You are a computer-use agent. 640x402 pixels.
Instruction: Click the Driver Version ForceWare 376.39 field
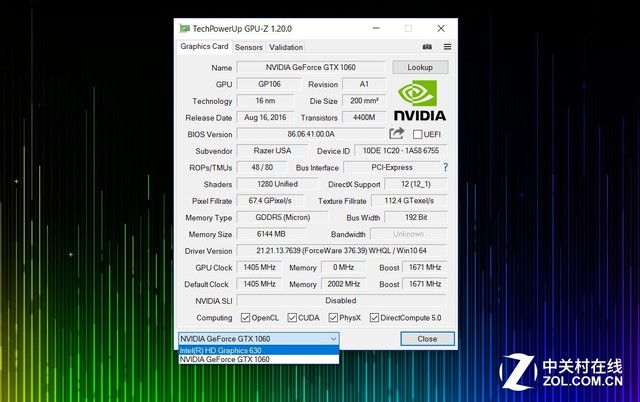341,251
